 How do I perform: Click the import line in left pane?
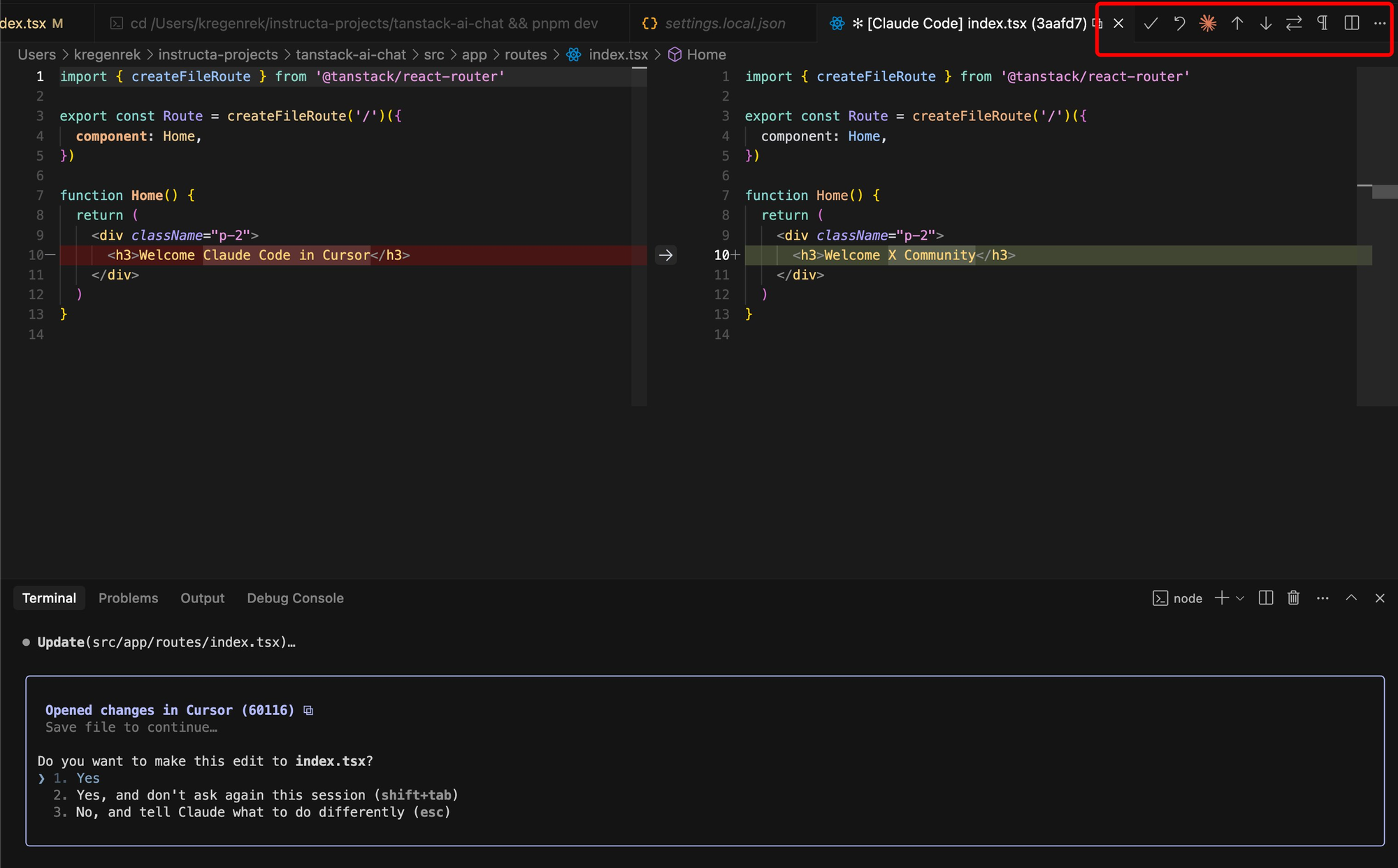pos(282,76)
